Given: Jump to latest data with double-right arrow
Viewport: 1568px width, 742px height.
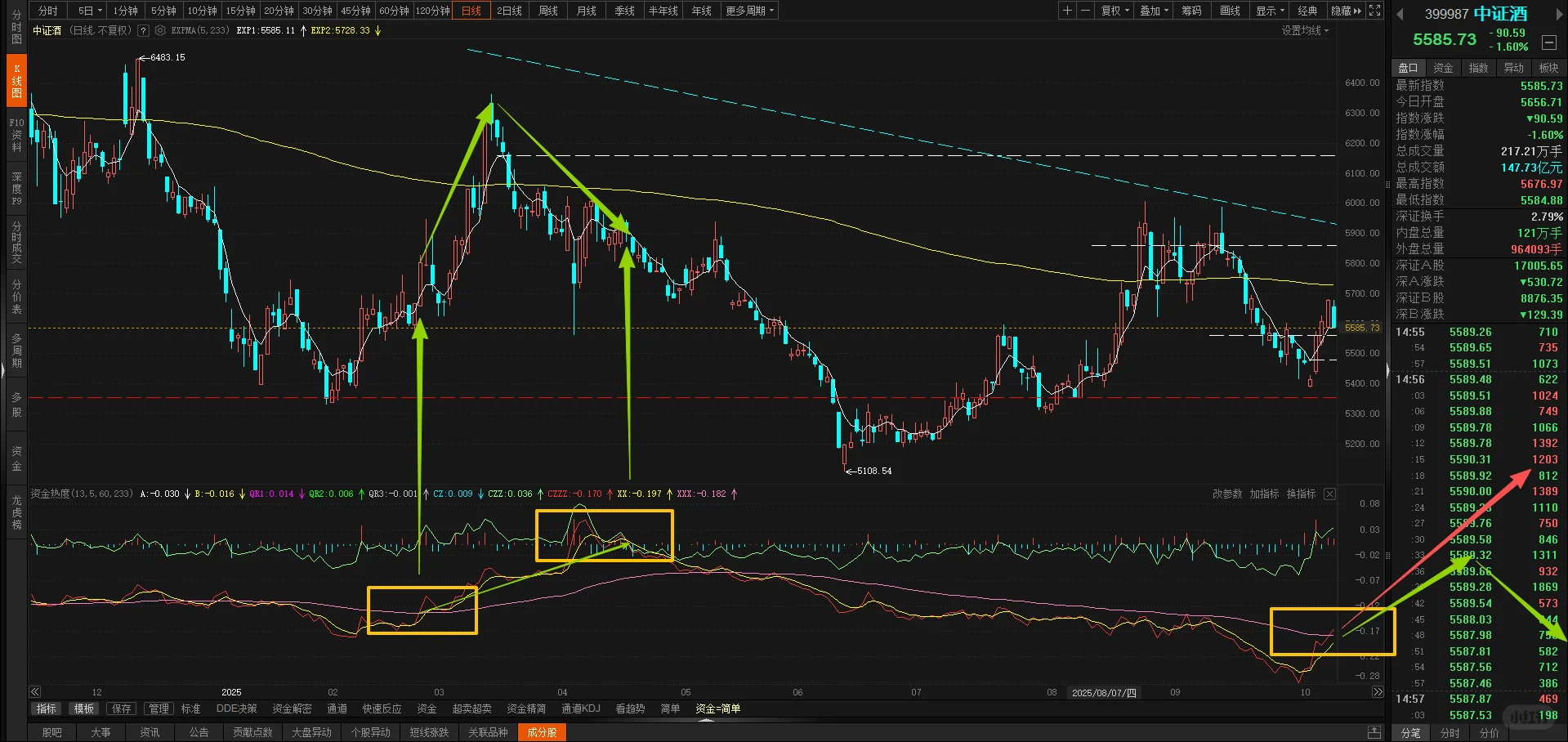Looking at the screenshot, I should coord(1378,692).
